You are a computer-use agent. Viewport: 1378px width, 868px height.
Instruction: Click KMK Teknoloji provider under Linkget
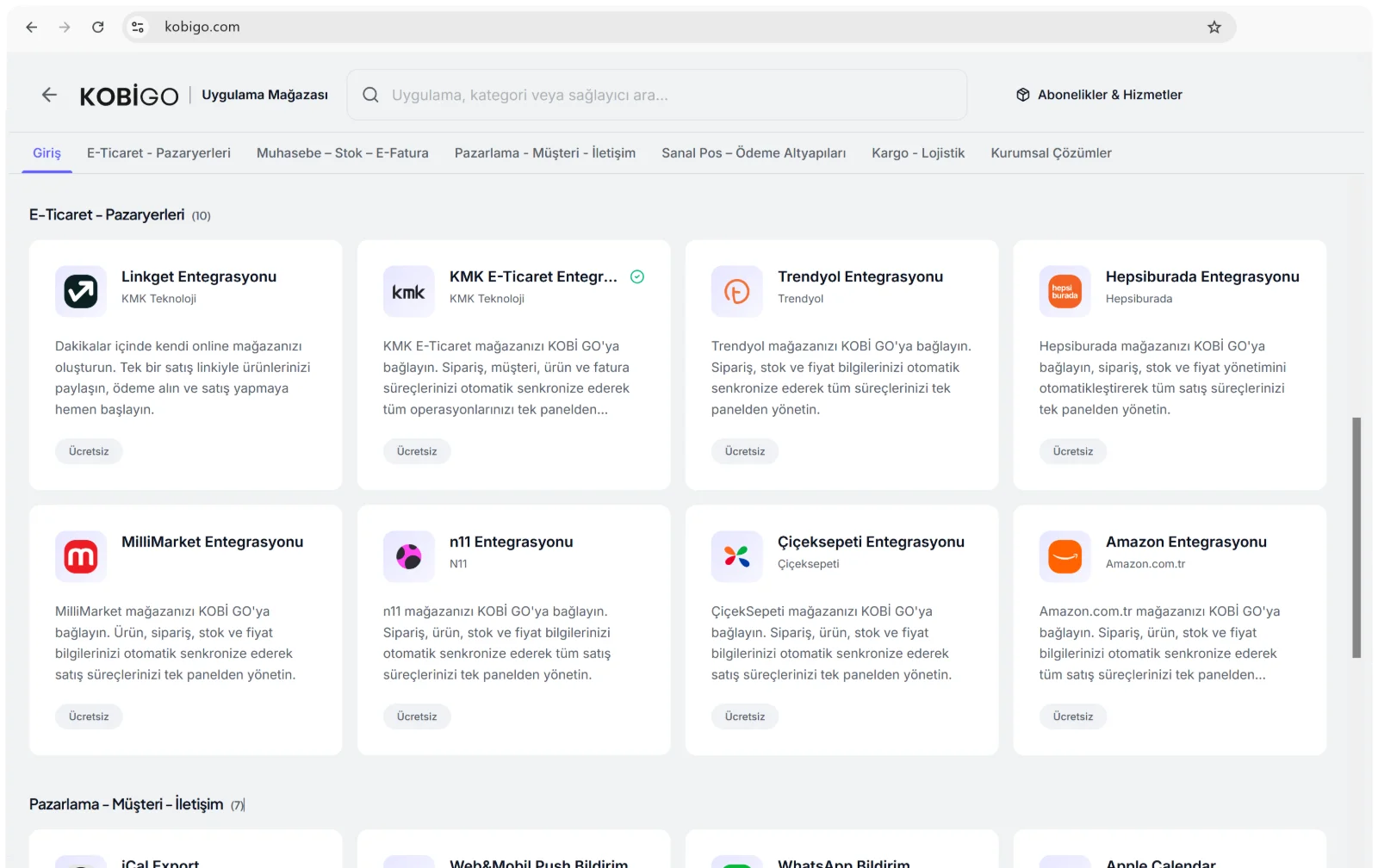[158, 299]
